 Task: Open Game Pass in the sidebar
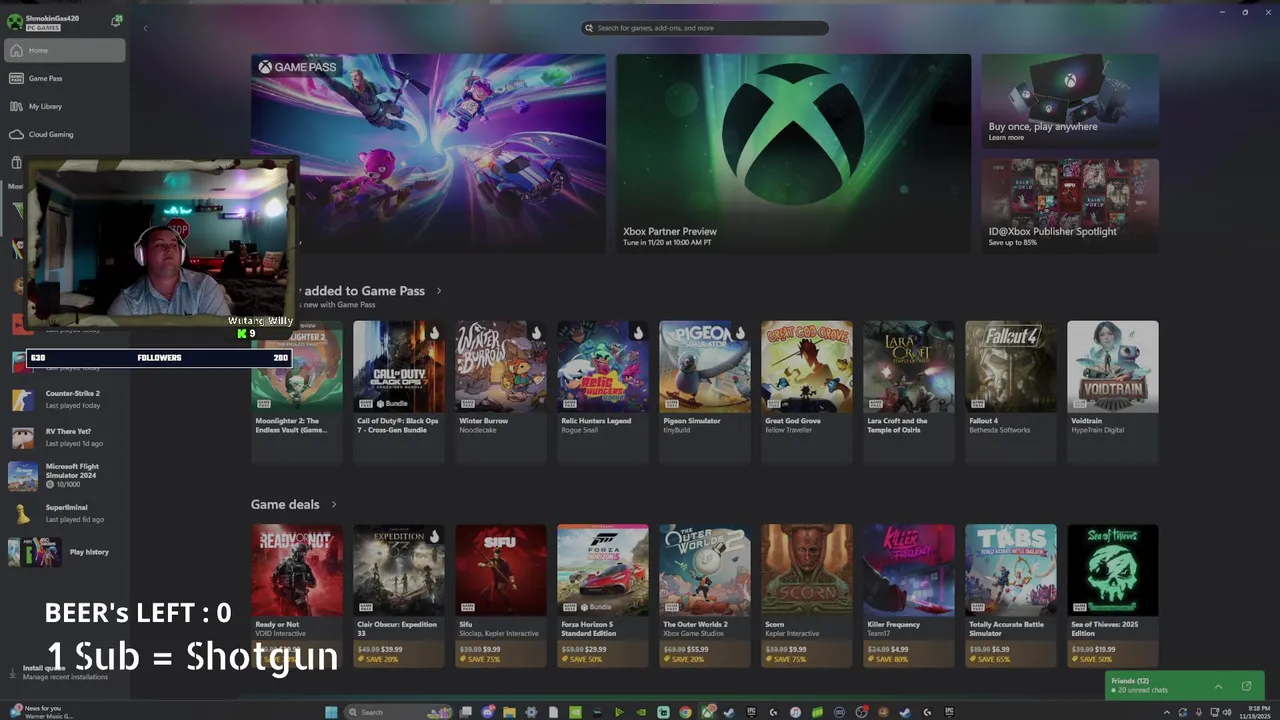click(x=64, y=78)
